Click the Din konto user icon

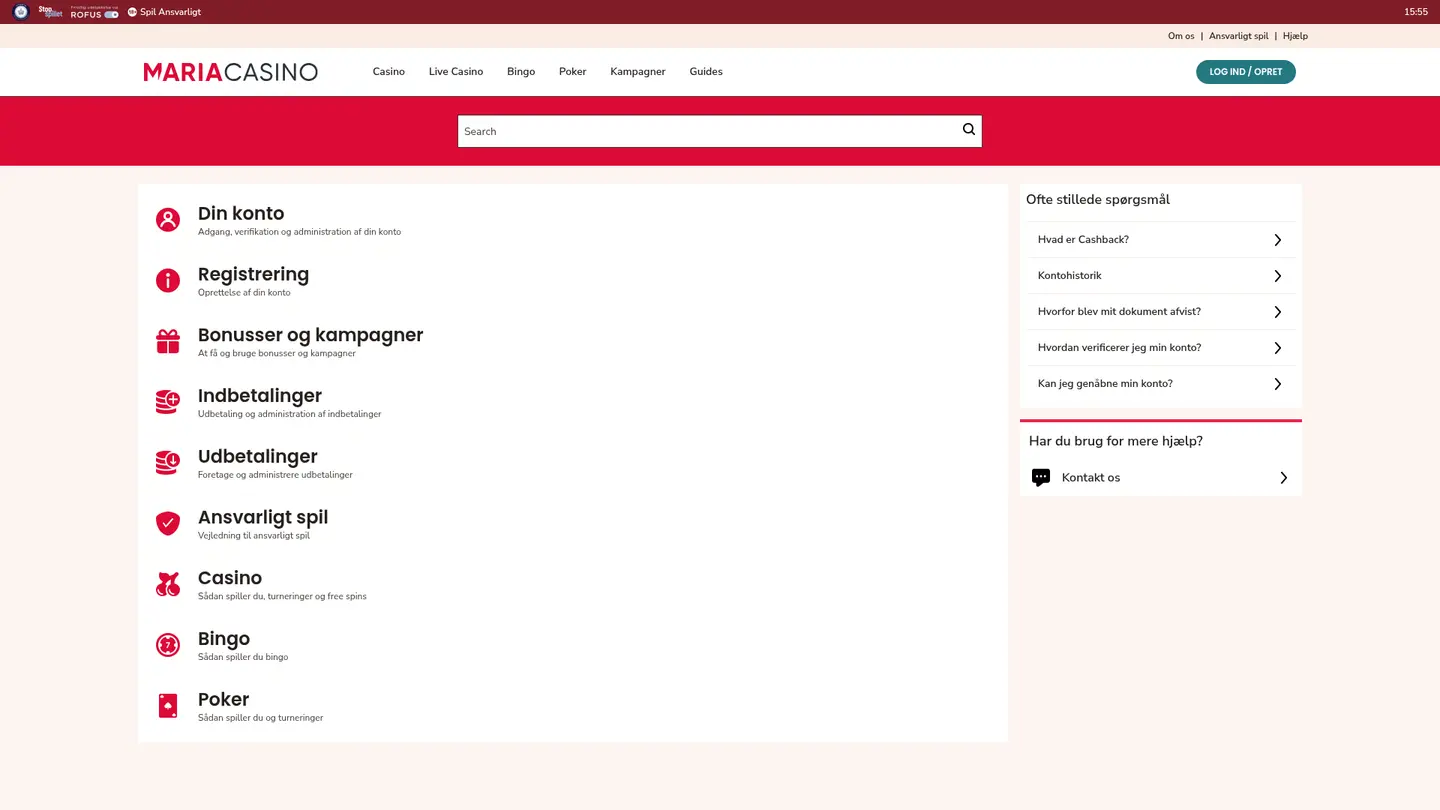[x=168, y=220]
